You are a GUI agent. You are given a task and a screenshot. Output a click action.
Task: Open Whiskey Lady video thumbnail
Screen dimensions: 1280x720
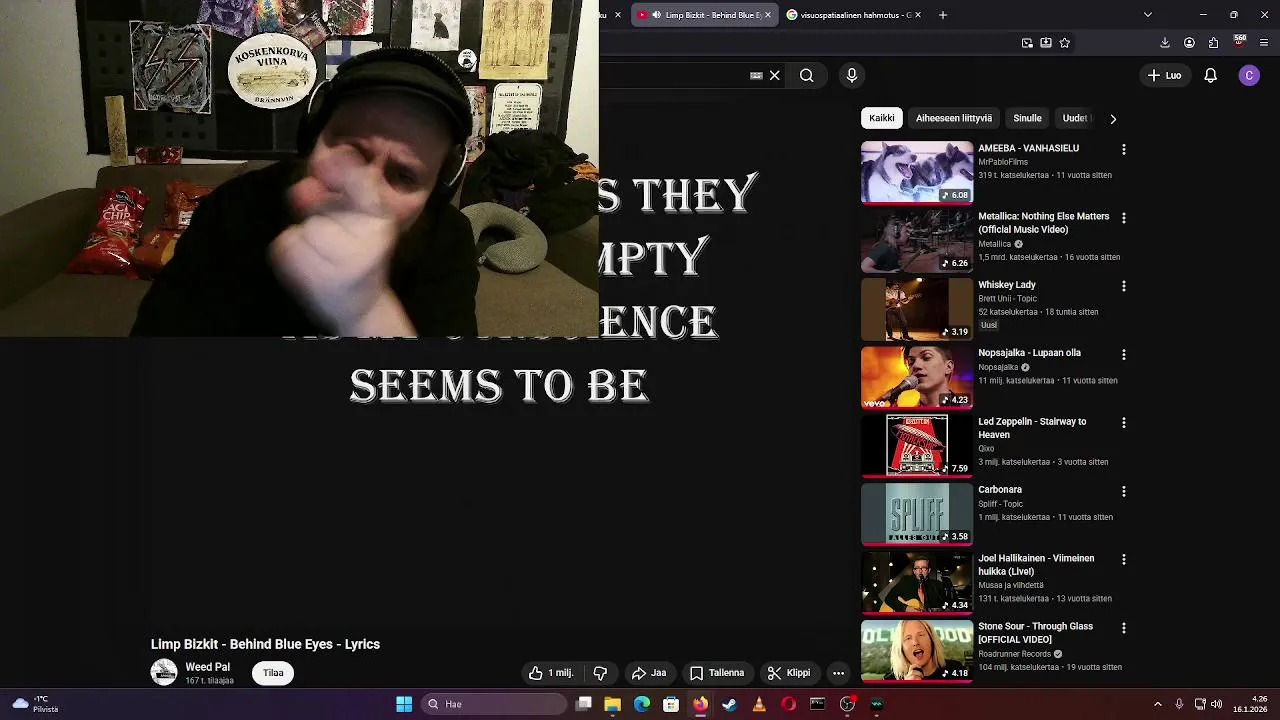917,309
